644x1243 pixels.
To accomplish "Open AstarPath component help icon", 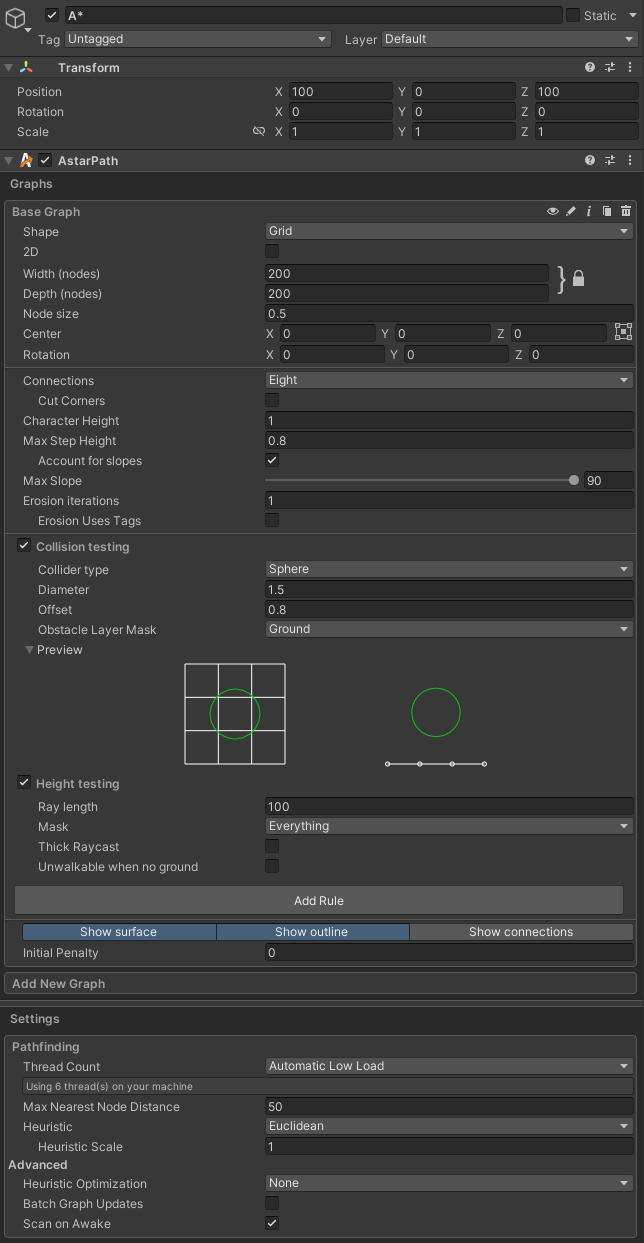I will [x=590, y=160].
